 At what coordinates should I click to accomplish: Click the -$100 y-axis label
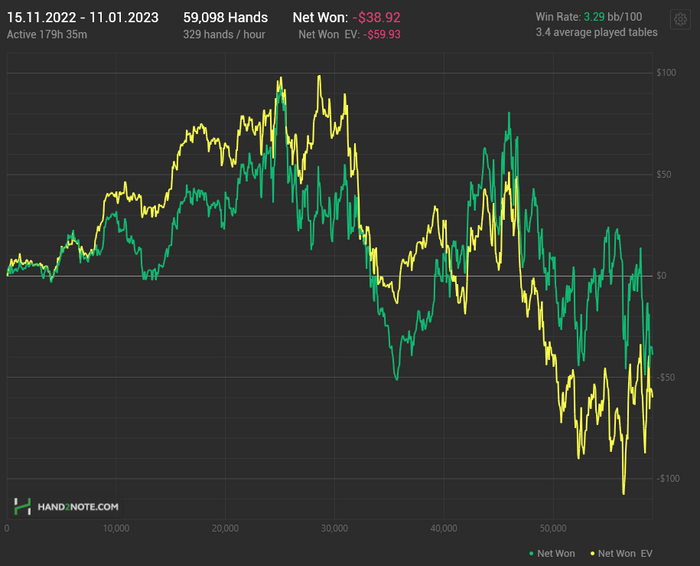[x=668, y=479]
